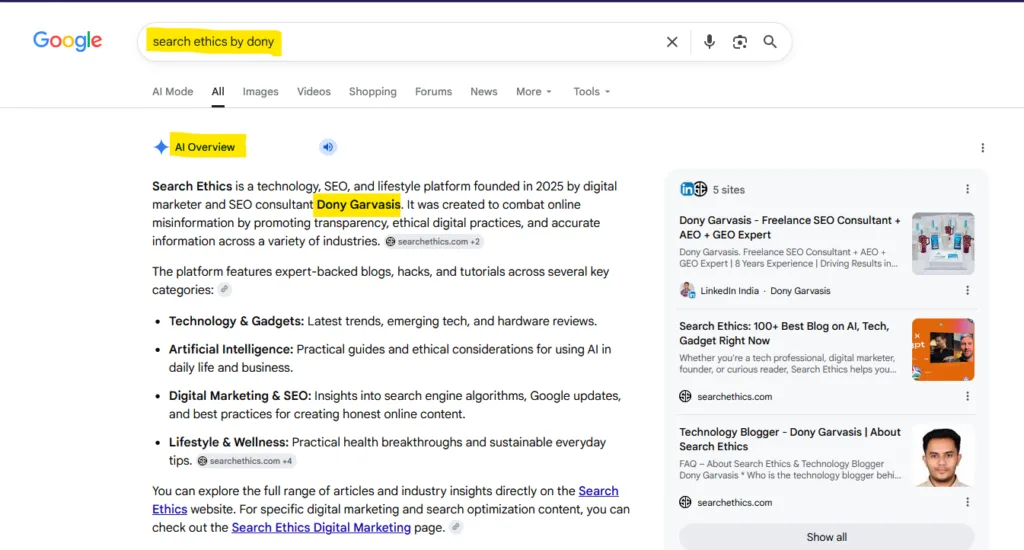Click Show all sites button

click(x=826, y=537)
